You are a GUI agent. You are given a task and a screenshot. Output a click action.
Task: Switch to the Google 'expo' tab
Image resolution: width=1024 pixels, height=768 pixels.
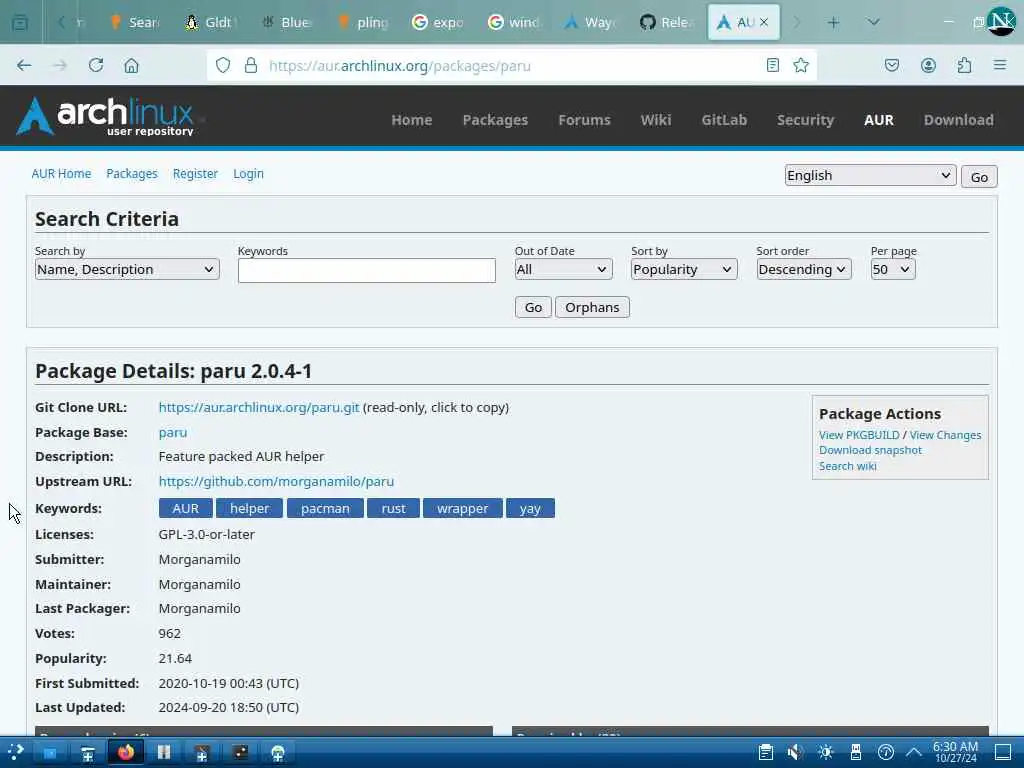[438, 22]
